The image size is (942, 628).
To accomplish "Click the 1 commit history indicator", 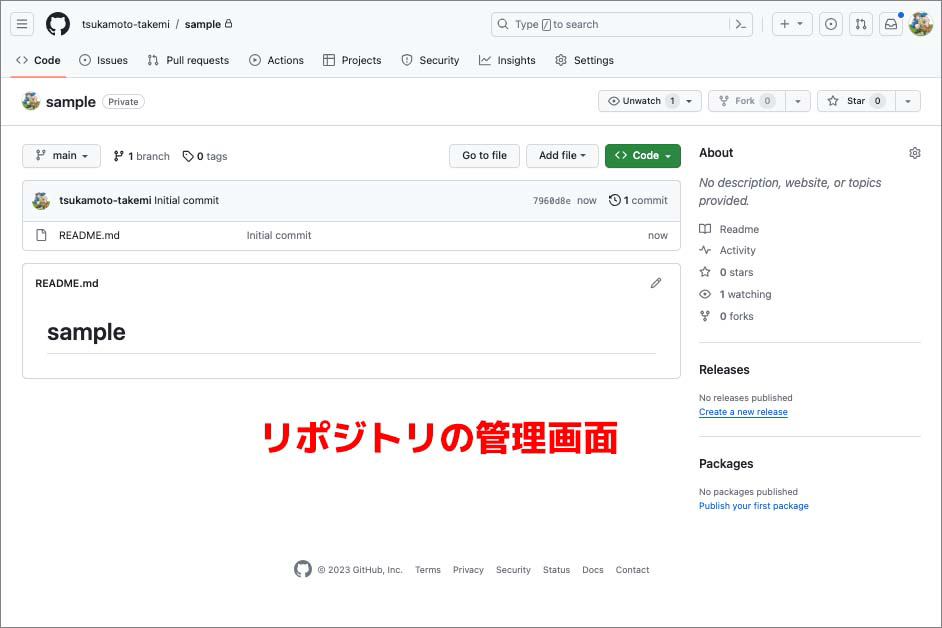I will click(638, 199).
